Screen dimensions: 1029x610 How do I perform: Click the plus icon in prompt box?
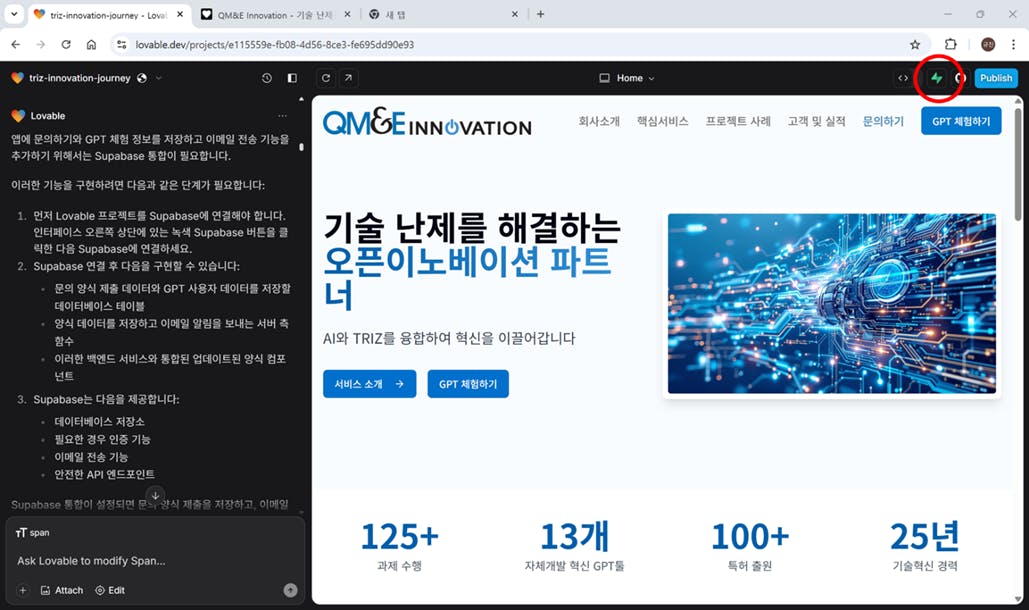(23, 590)
